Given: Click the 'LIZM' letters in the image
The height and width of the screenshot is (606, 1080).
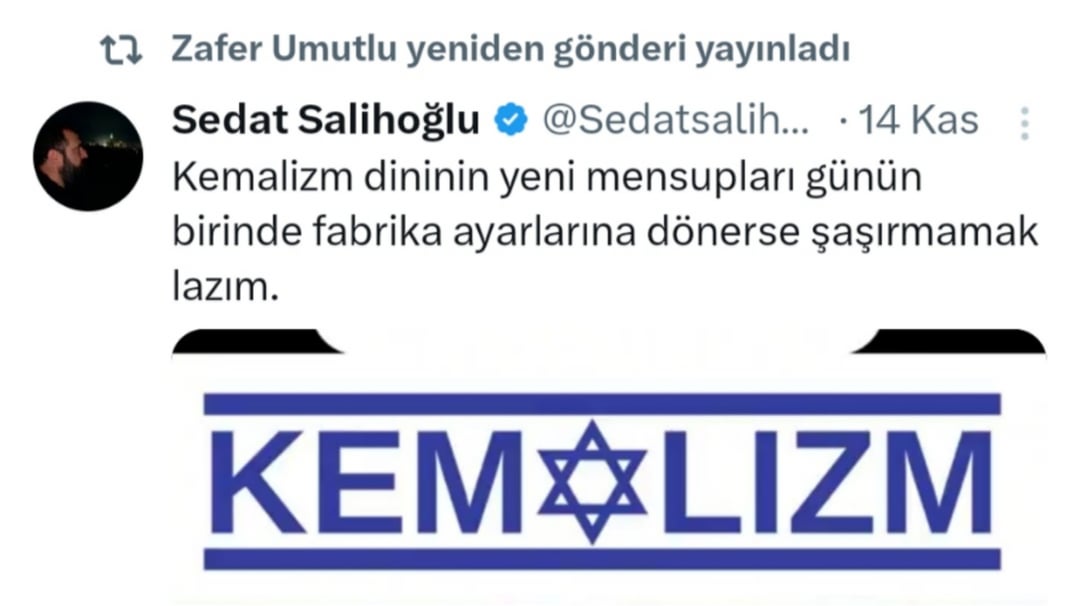Looking at the screenshot, I should (827, 482).
